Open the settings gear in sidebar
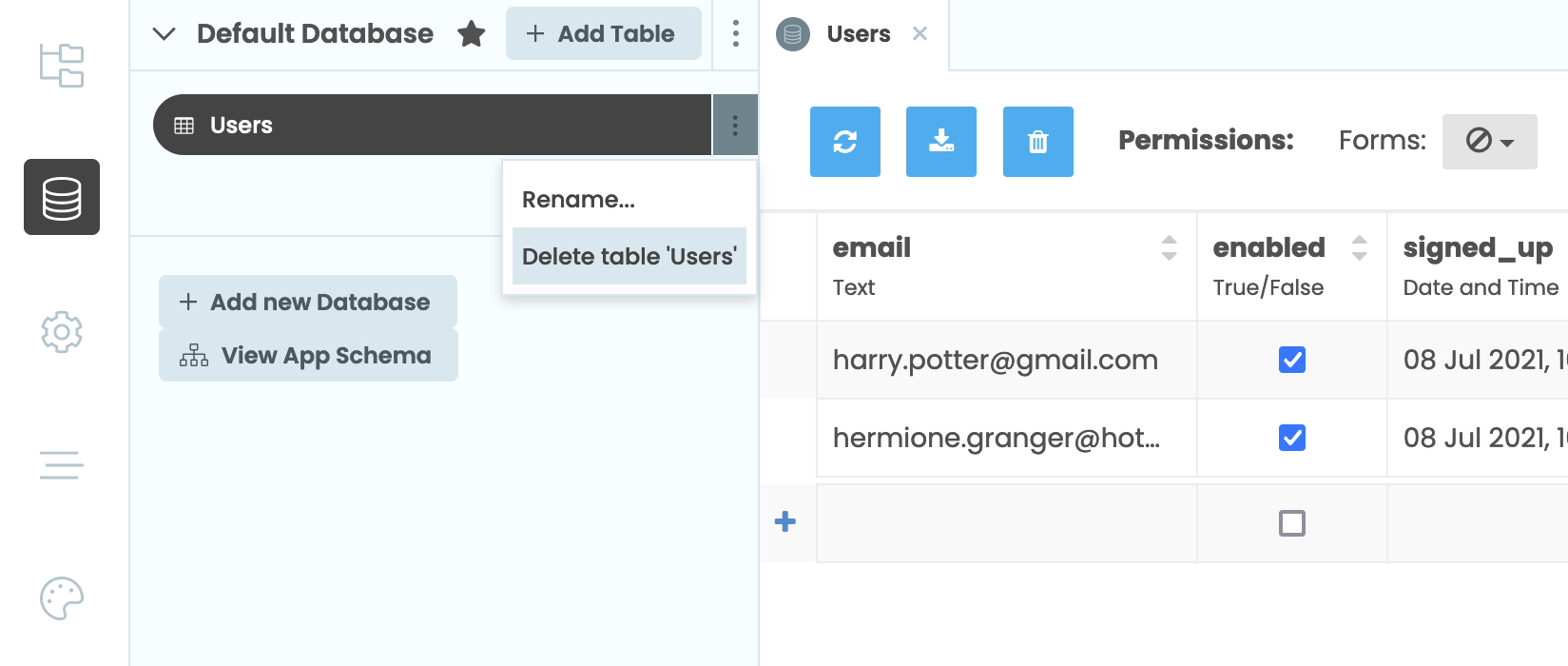This screenshot has width=1568, height=666. pos(62,332)
